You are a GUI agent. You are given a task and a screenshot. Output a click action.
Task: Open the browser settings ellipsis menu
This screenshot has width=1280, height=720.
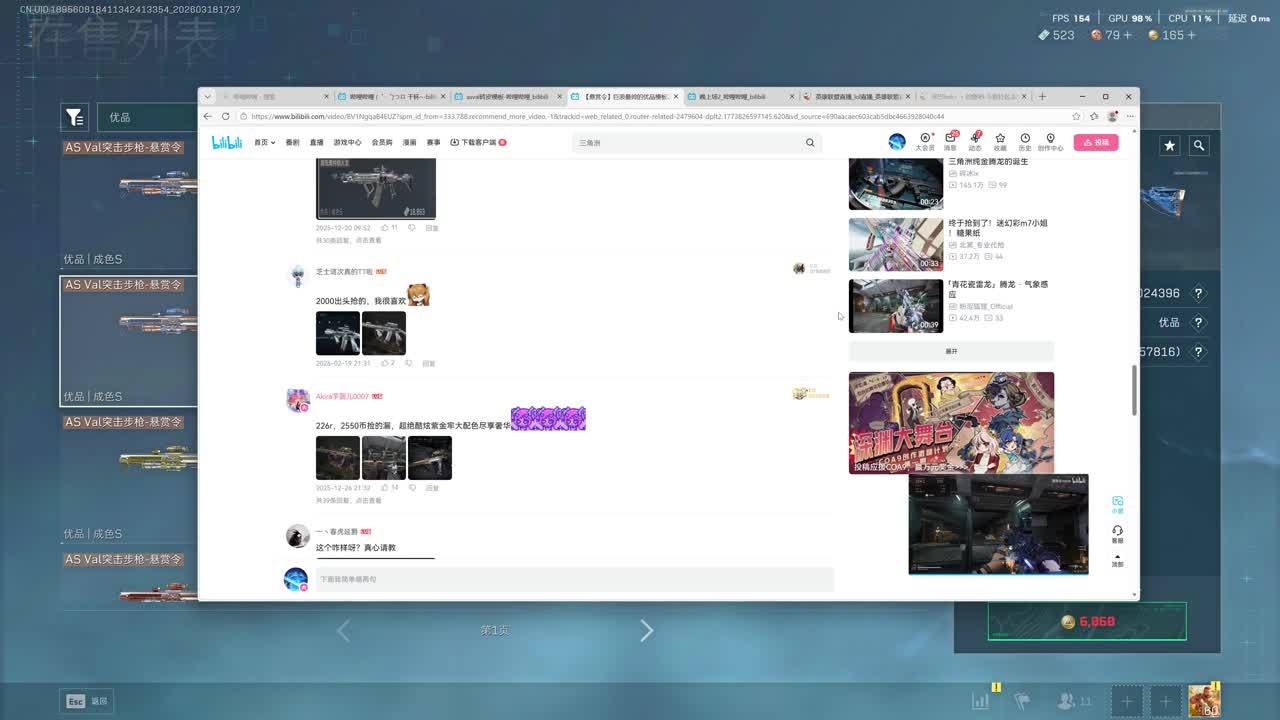[x=1130, y=116]
